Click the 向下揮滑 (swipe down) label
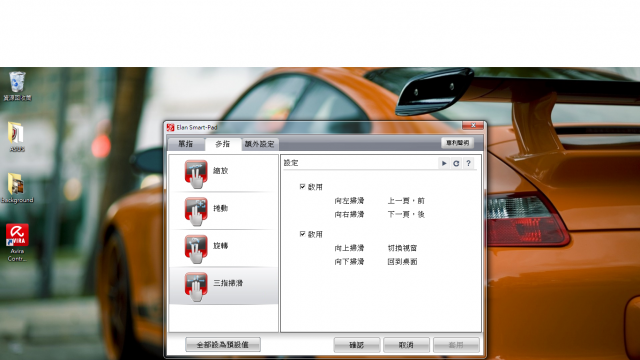Viewport: 640px width, 360px height. tap(349, 262)
